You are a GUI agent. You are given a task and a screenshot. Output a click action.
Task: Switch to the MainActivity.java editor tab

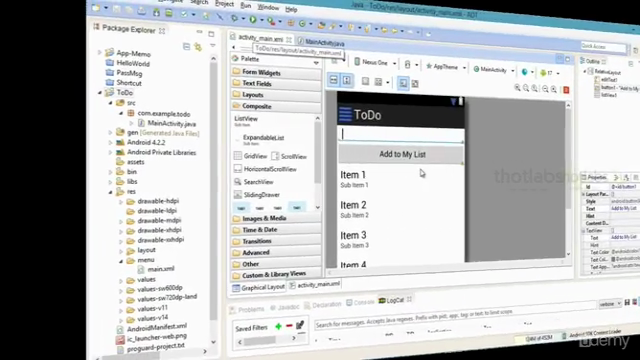[x=321, y=42]
